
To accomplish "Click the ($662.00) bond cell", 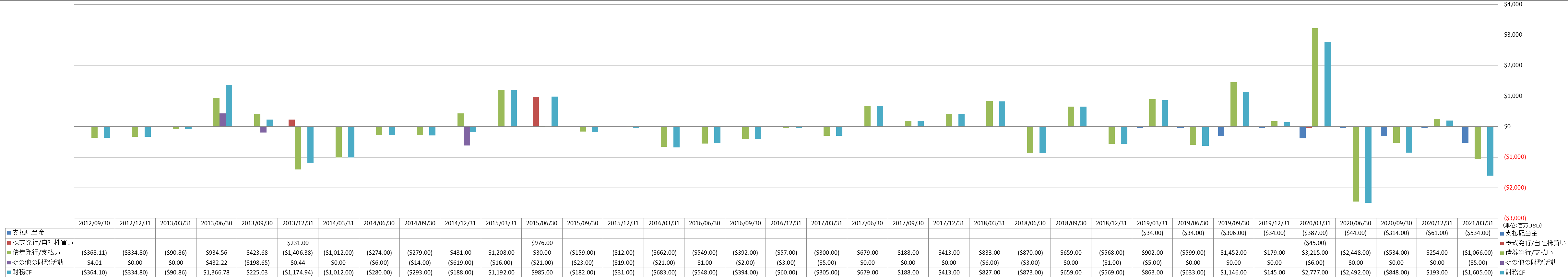I will (x=663, y=252).
